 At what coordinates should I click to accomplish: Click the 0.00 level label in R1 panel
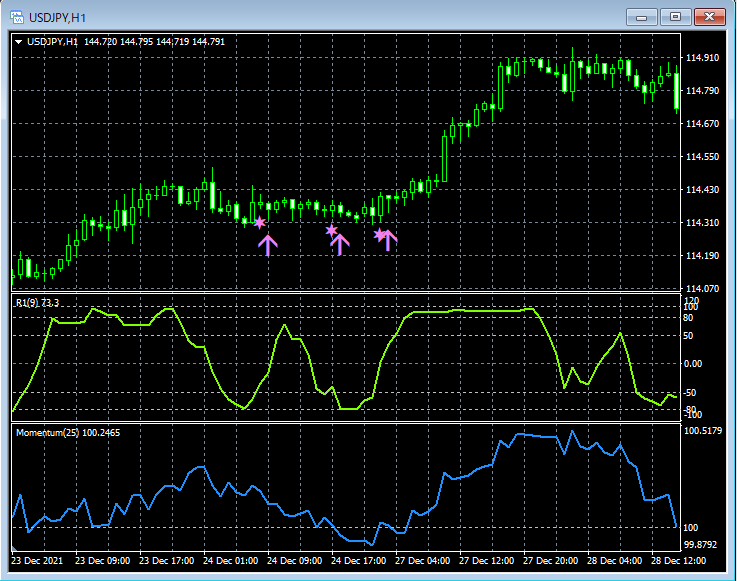click(x=693, y=364)
